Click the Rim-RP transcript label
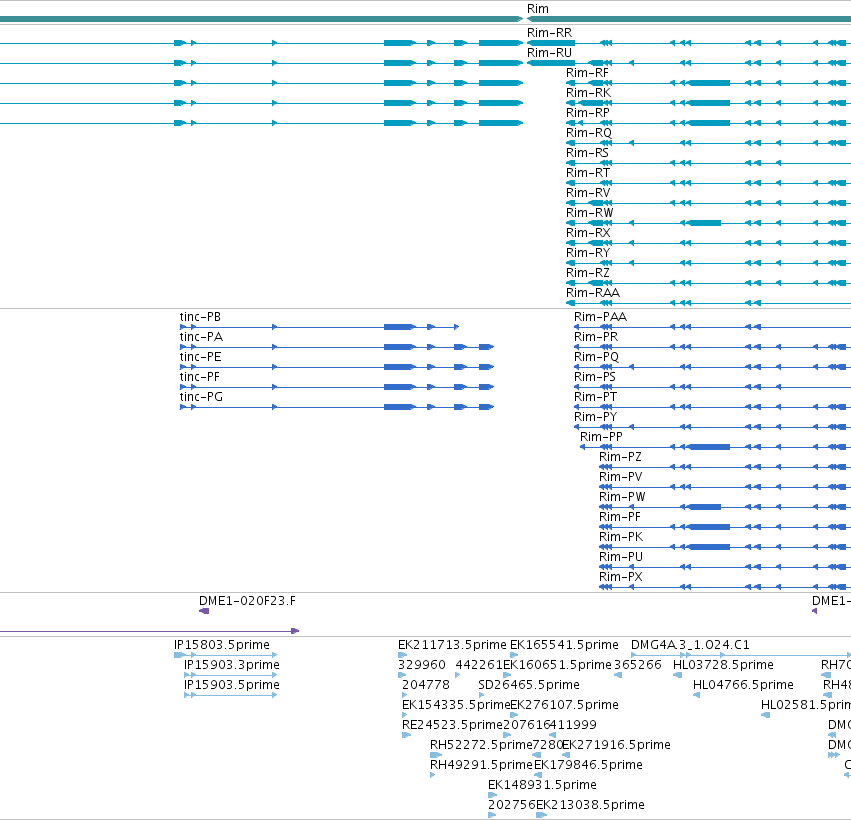This screenshot has width=851, height=820. tap(588, 113)
